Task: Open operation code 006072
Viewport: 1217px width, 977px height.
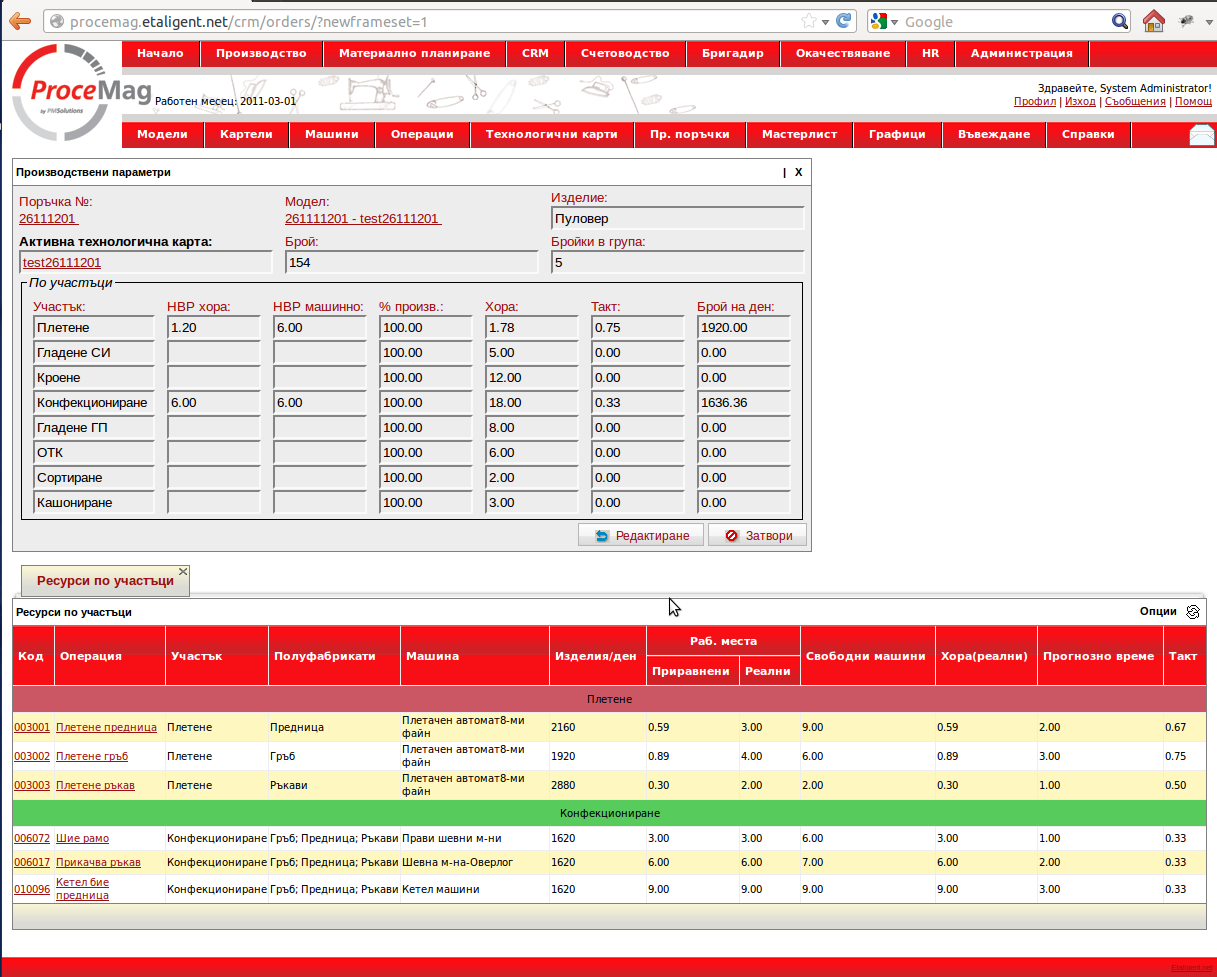Action: (x=31, y=838)
